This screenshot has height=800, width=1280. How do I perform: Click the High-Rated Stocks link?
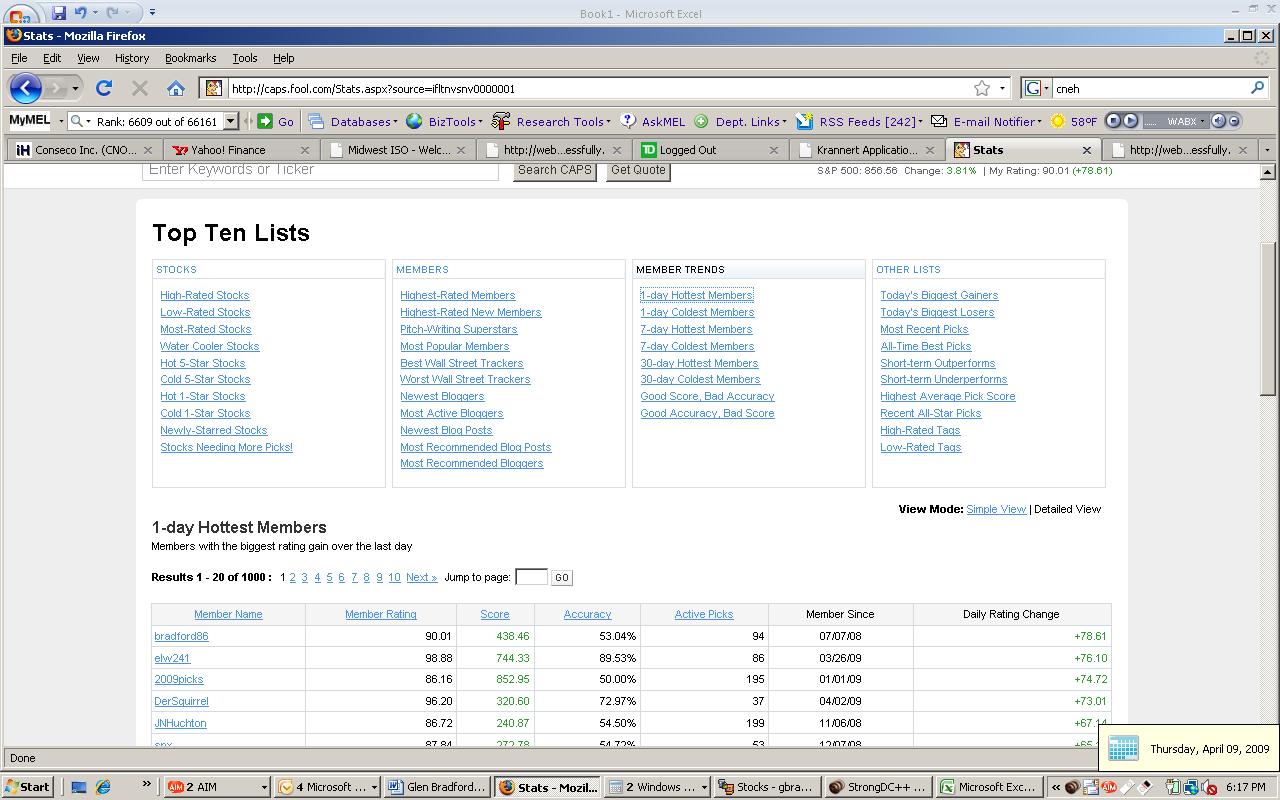click(205, 295)
